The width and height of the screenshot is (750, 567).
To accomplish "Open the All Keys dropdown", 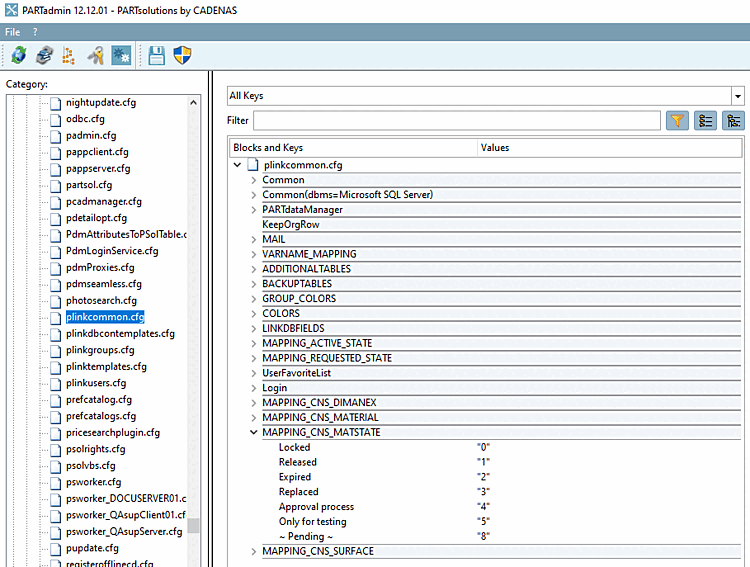I will point(738,96).
